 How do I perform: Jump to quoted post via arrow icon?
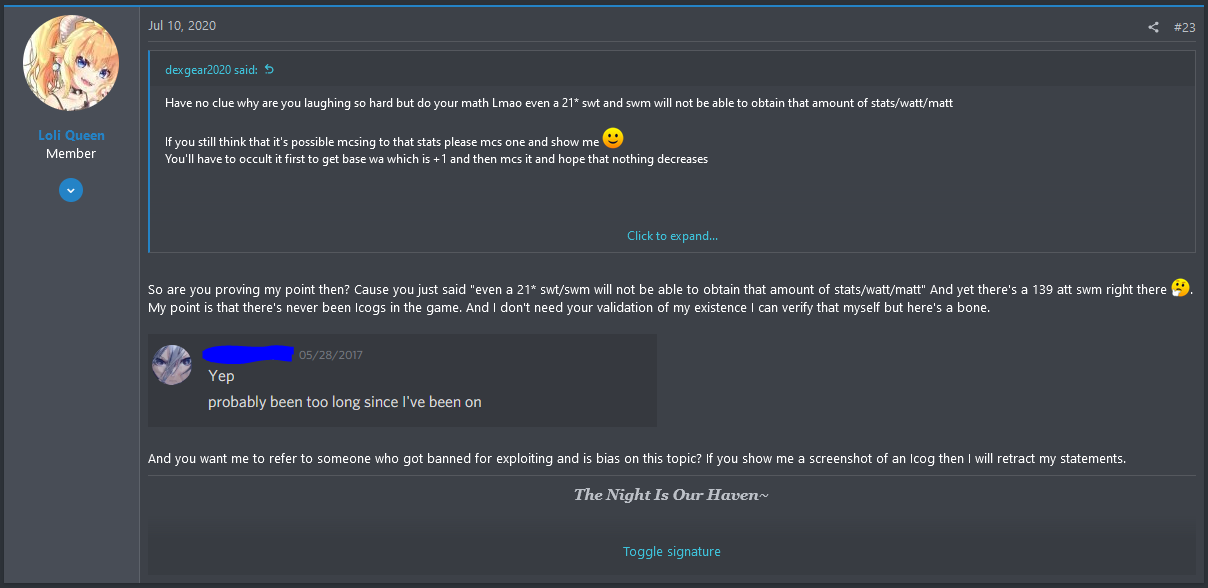[x=269, y=69]
